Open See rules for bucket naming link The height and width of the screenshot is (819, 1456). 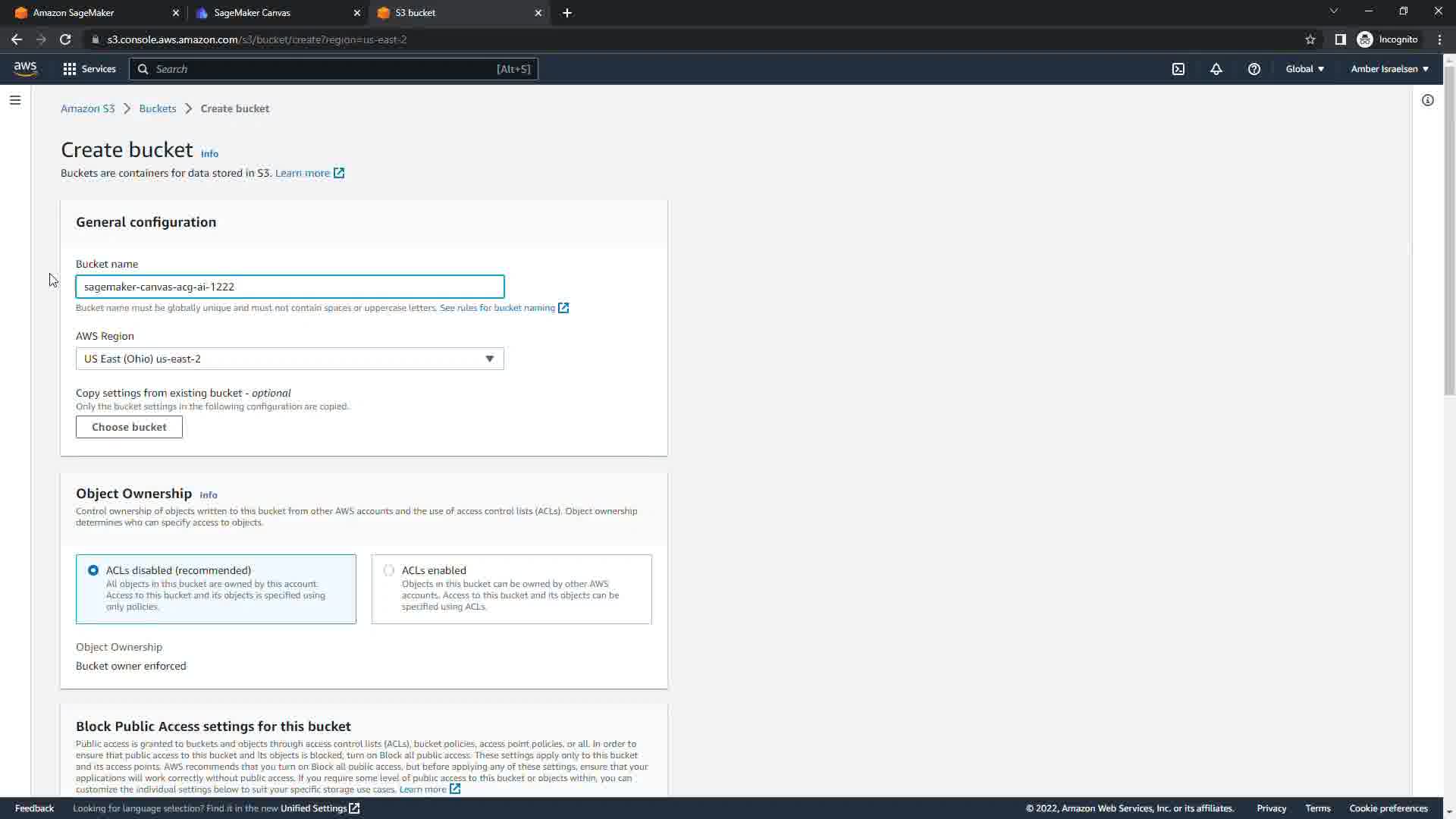[497, 308]
